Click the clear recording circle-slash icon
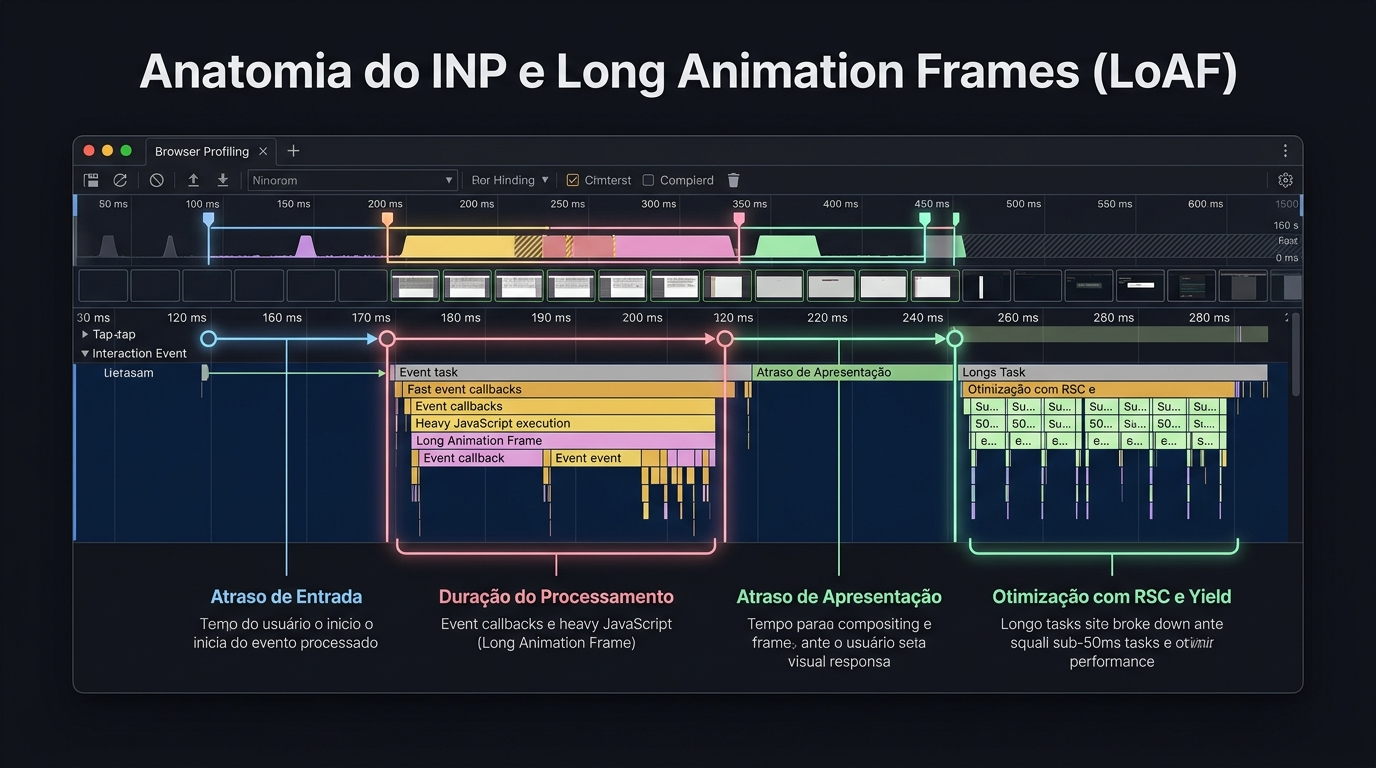Viewport: 1376px width, 768px height. coord(157,180)
